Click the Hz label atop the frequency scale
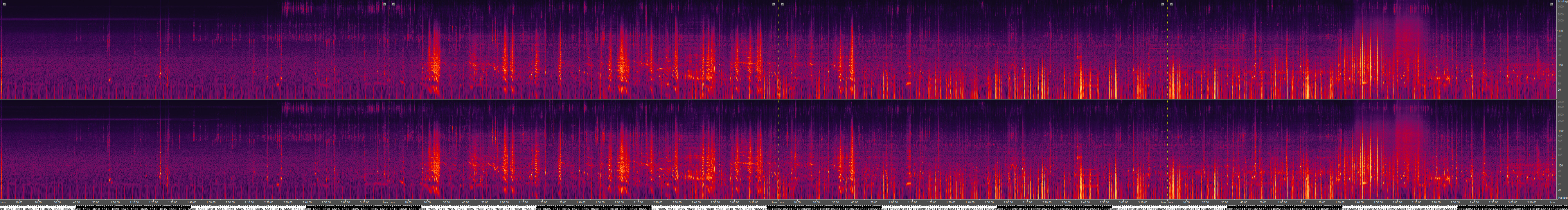 [1560, 3]
